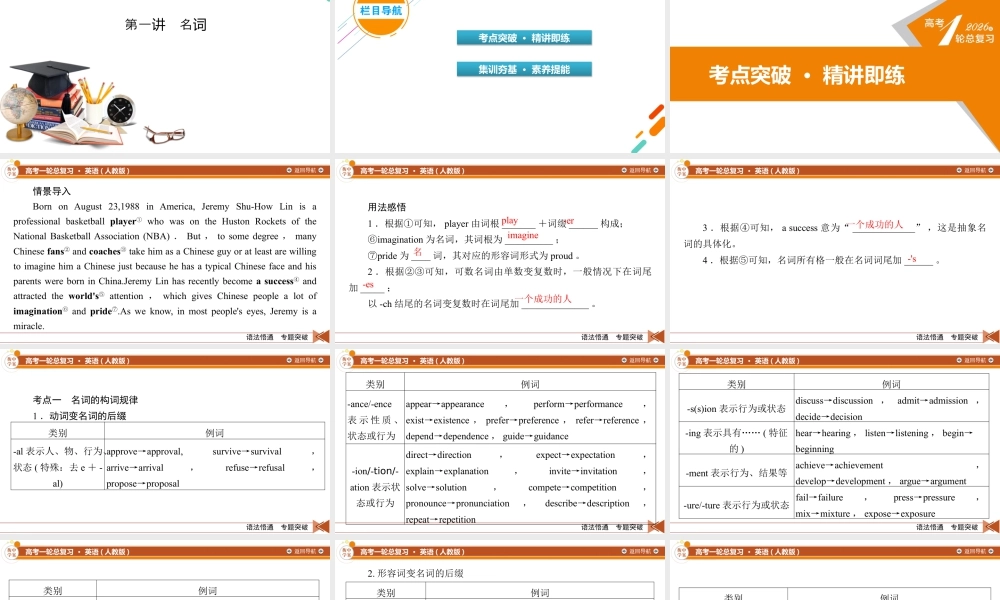The width and height of the screenshot is (1000, 600).
Task: Go to 语法悟通 from the -ance/-ence slide footer
Action: coord(595,527)
